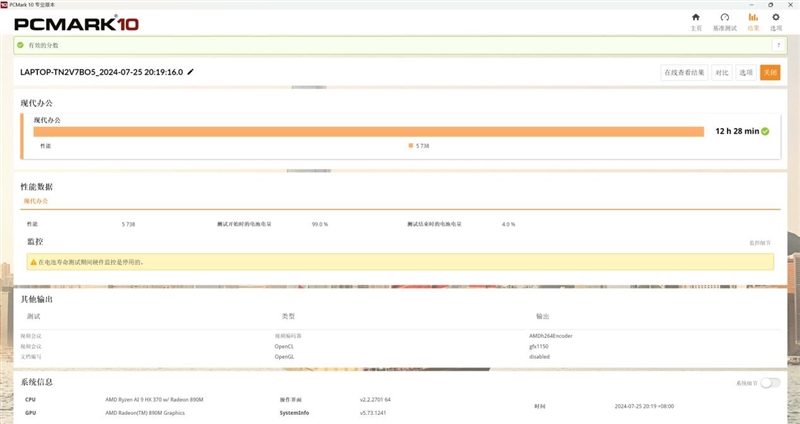Click the 性能数据 section heading
Viewport: 800px width, 424px height.
[x=36, y=187]
